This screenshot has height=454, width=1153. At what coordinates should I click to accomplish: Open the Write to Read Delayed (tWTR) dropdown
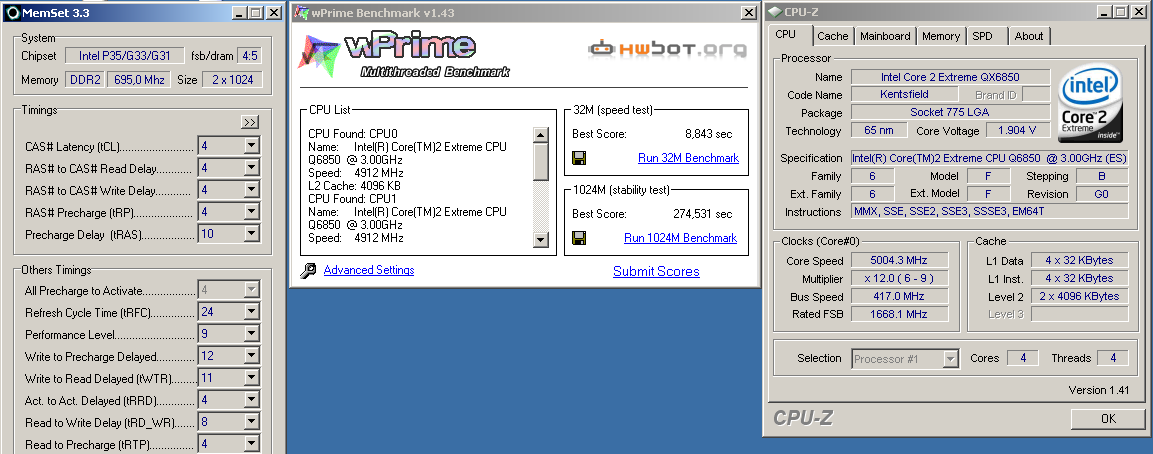click(251, 378)
